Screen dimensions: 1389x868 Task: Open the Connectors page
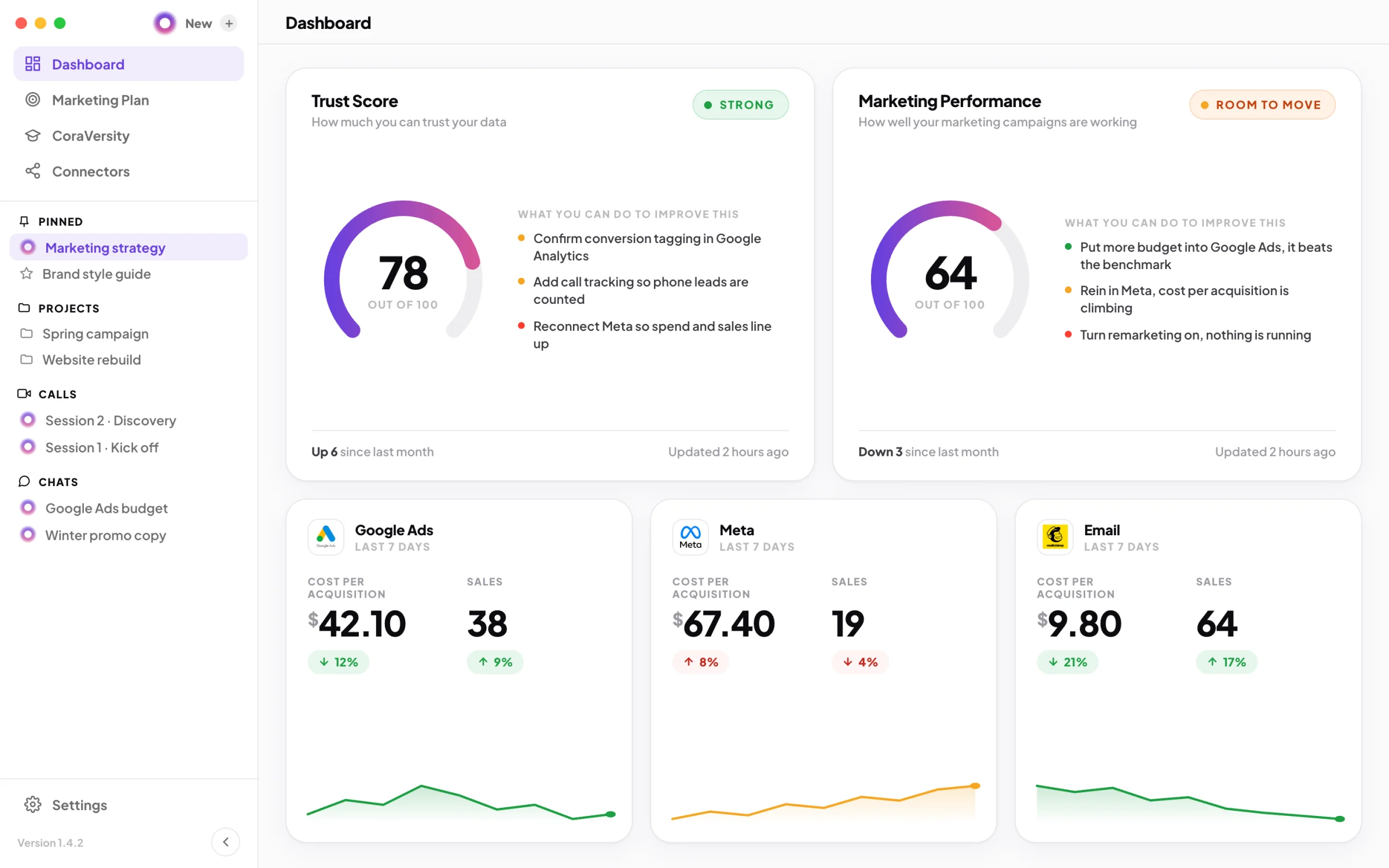tap(128, 171)
